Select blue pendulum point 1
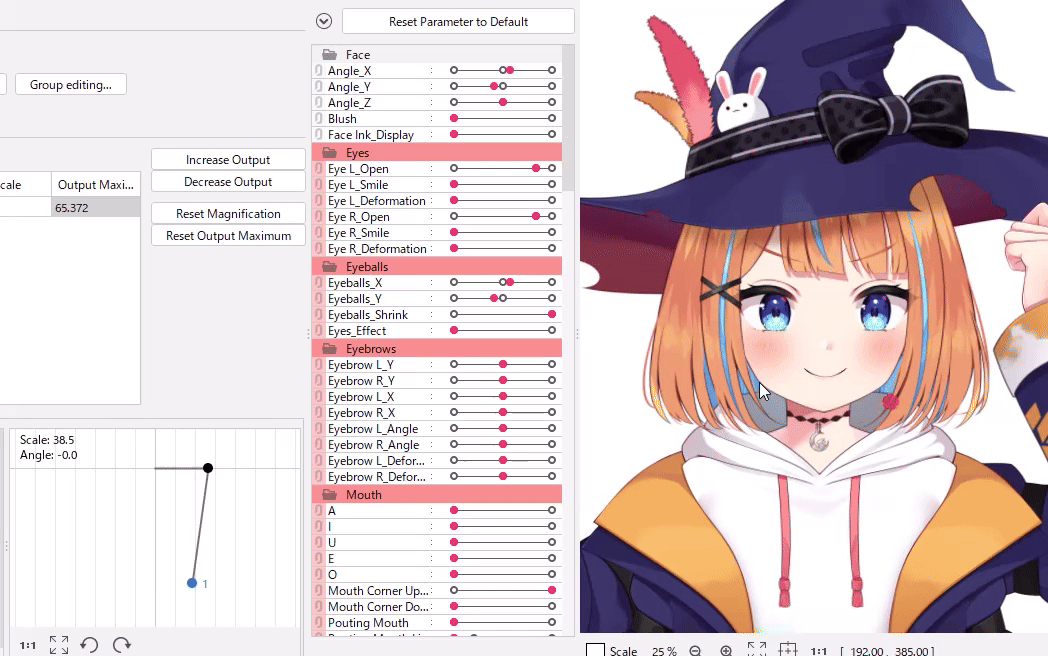This screenshot has height=656, width=1048. pyautogui.click(x=192, y=583)
